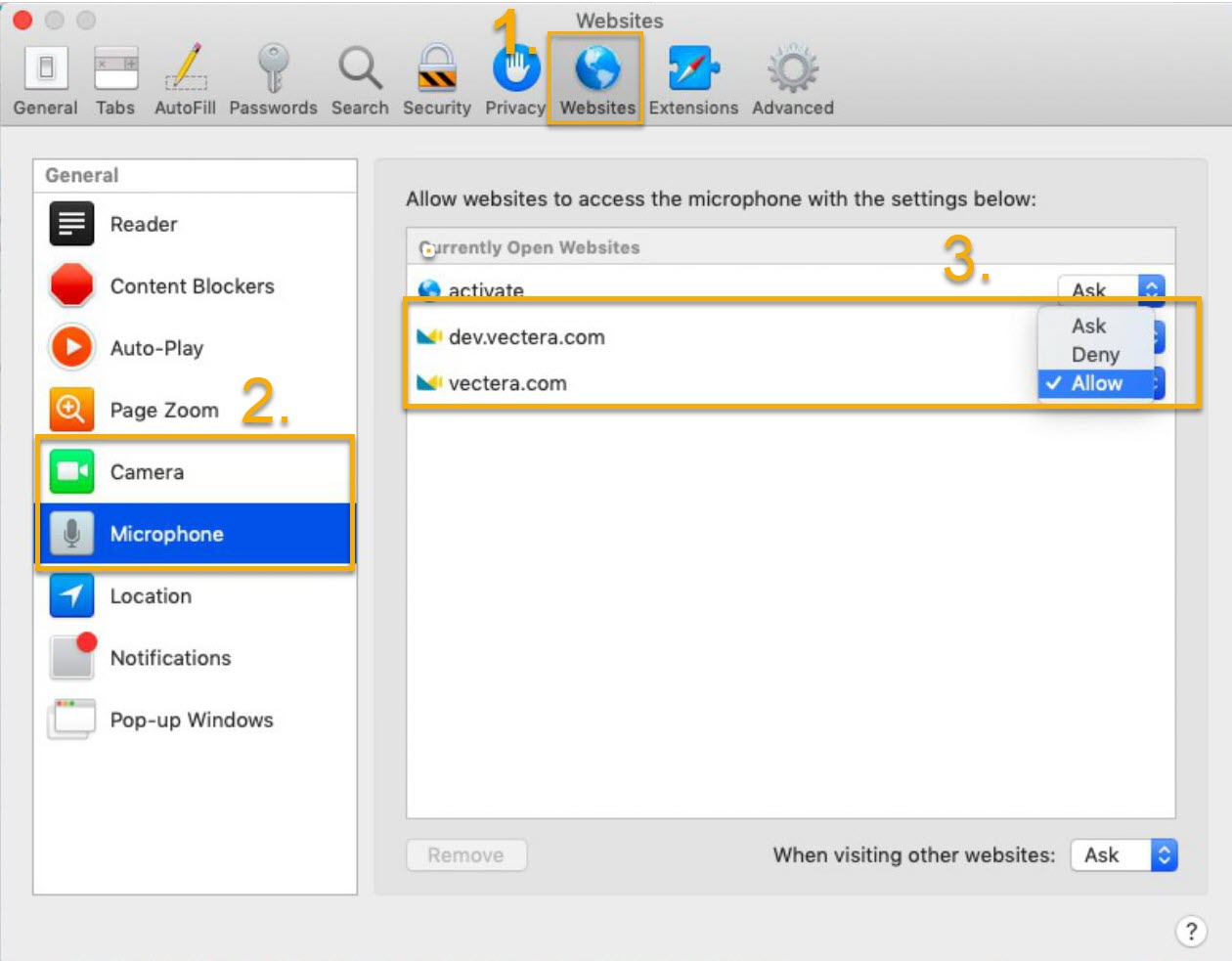Switch to AutoFill preferences
This screenshot has width=1232, height=961.
pyautogui.click(x=185, y=81)
